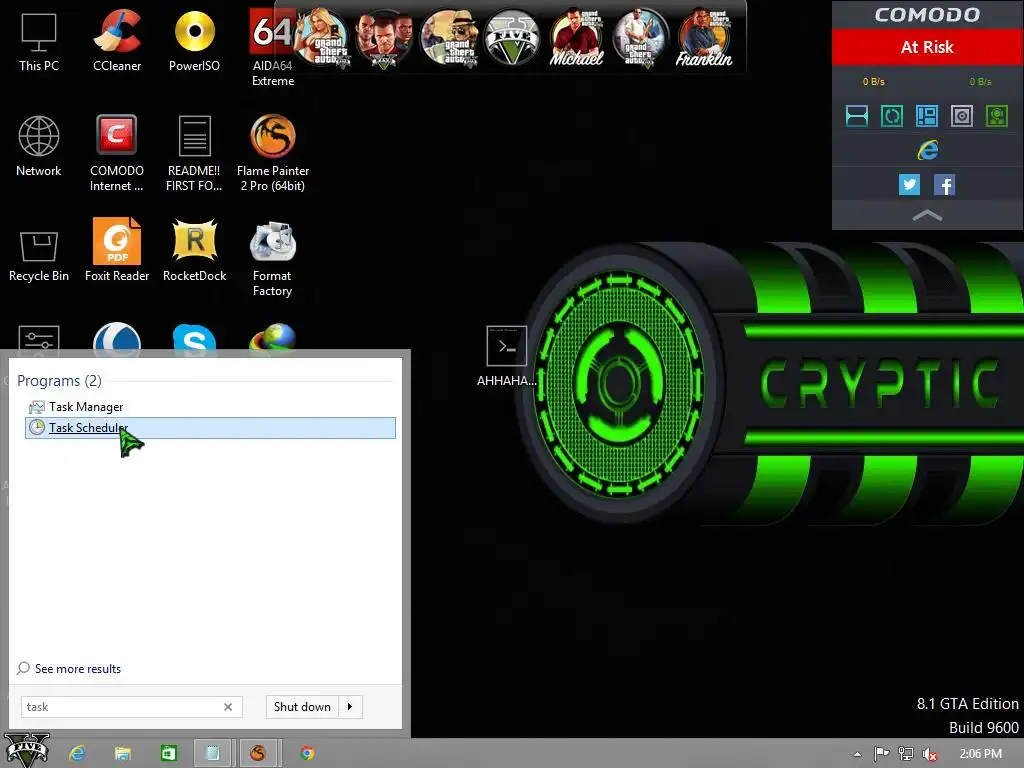Open README!! FIRST text file
This screenshot has height=768, width=1024.
pos(194,153)
